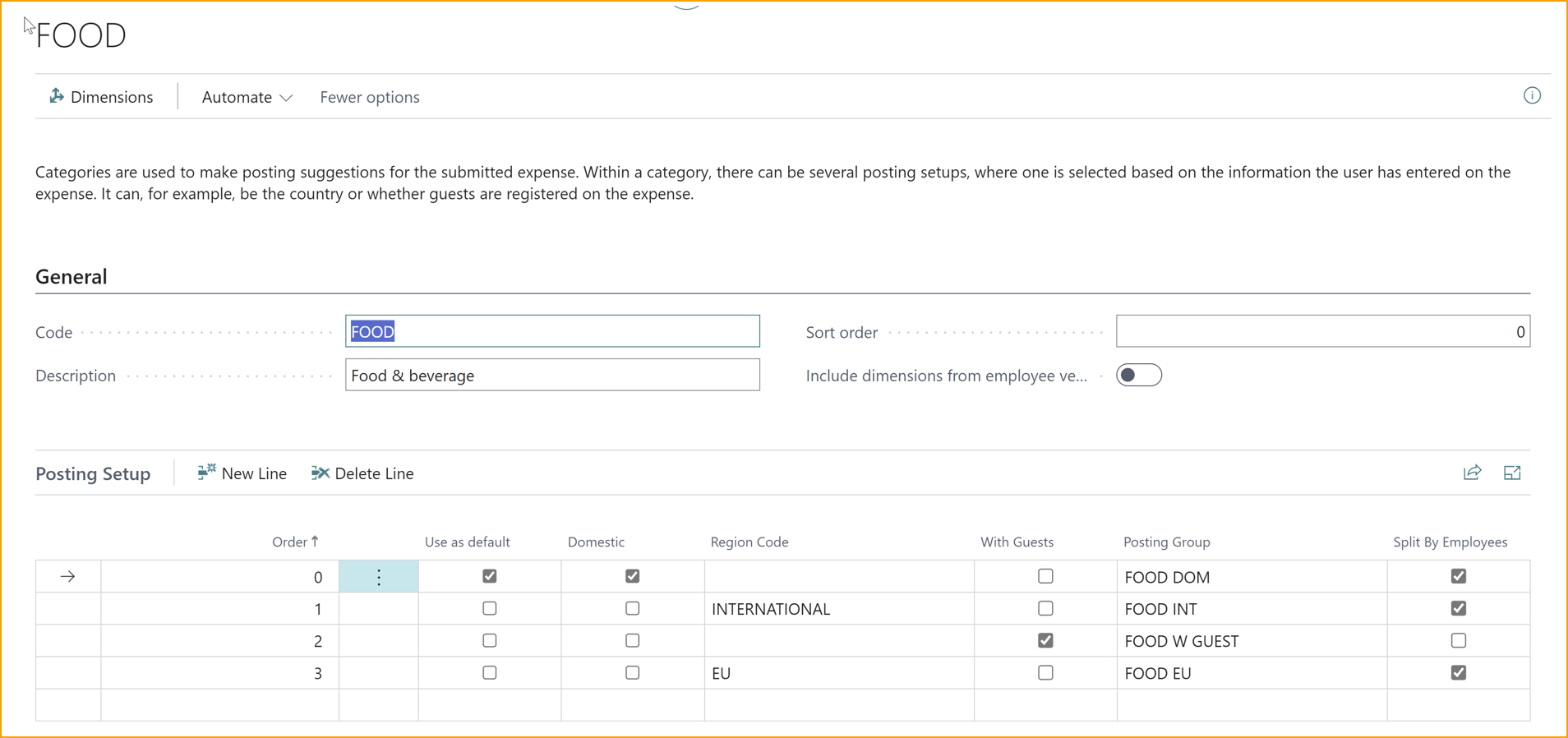The height and width of the screenshot is (738, 1568).
Task: Click the Split By Employees column header
Action: [1450, 542]
